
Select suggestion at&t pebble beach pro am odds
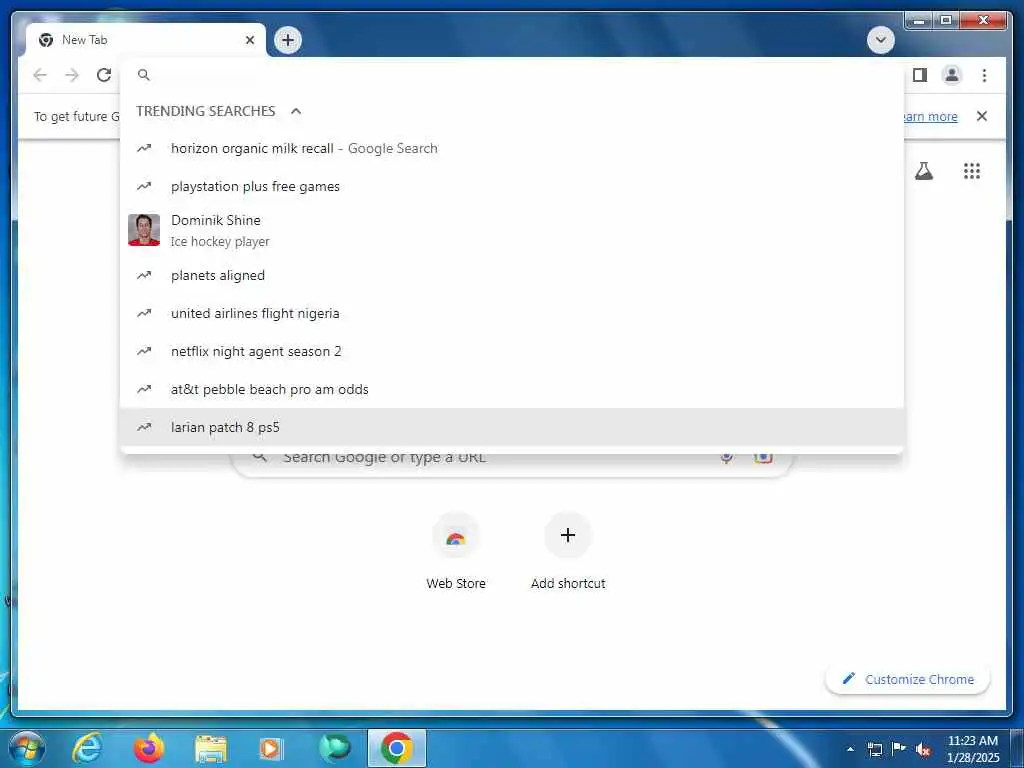(512, 389)
